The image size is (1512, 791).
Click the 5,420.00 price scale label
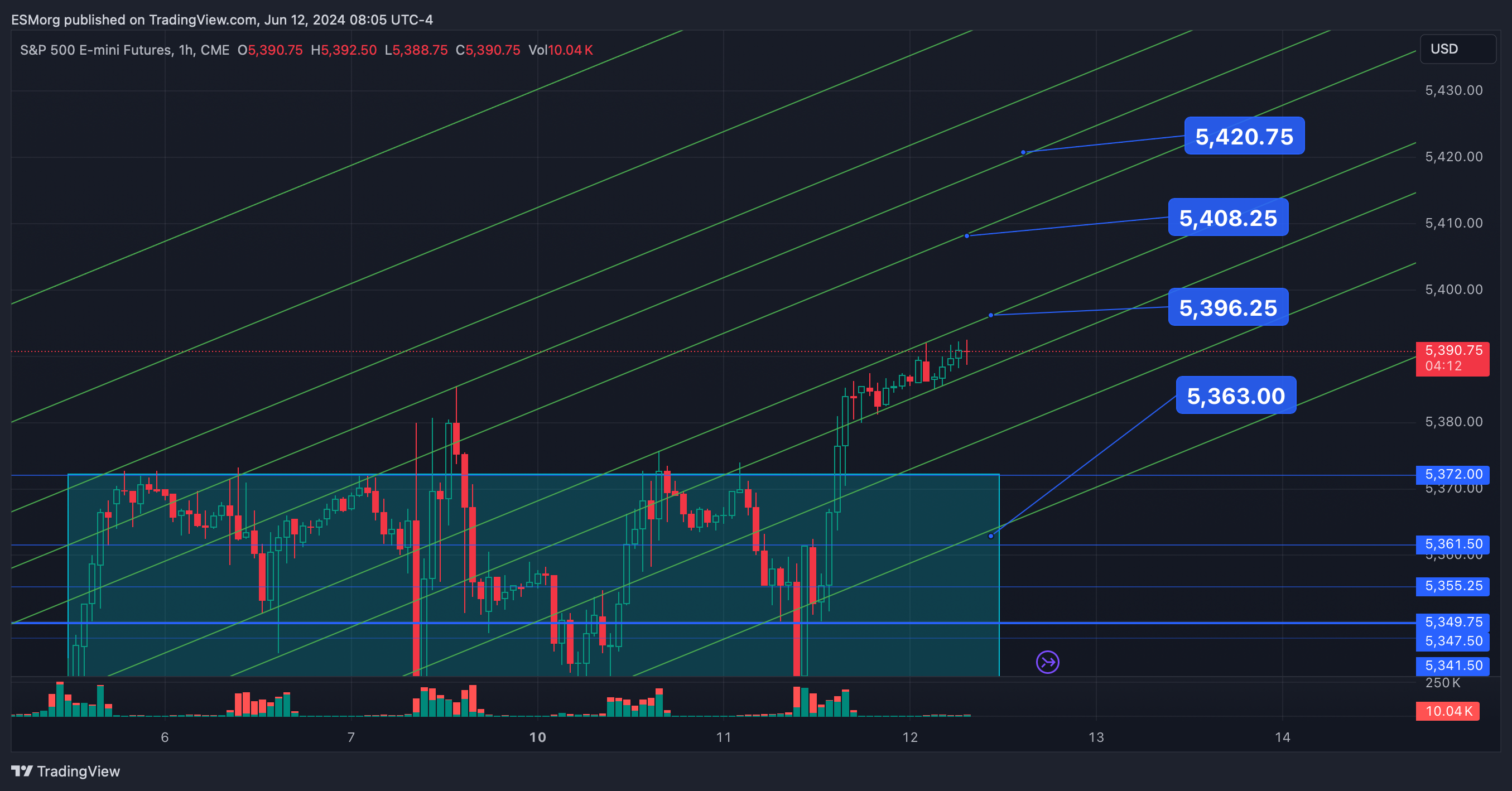click(x=1454, y=157)
